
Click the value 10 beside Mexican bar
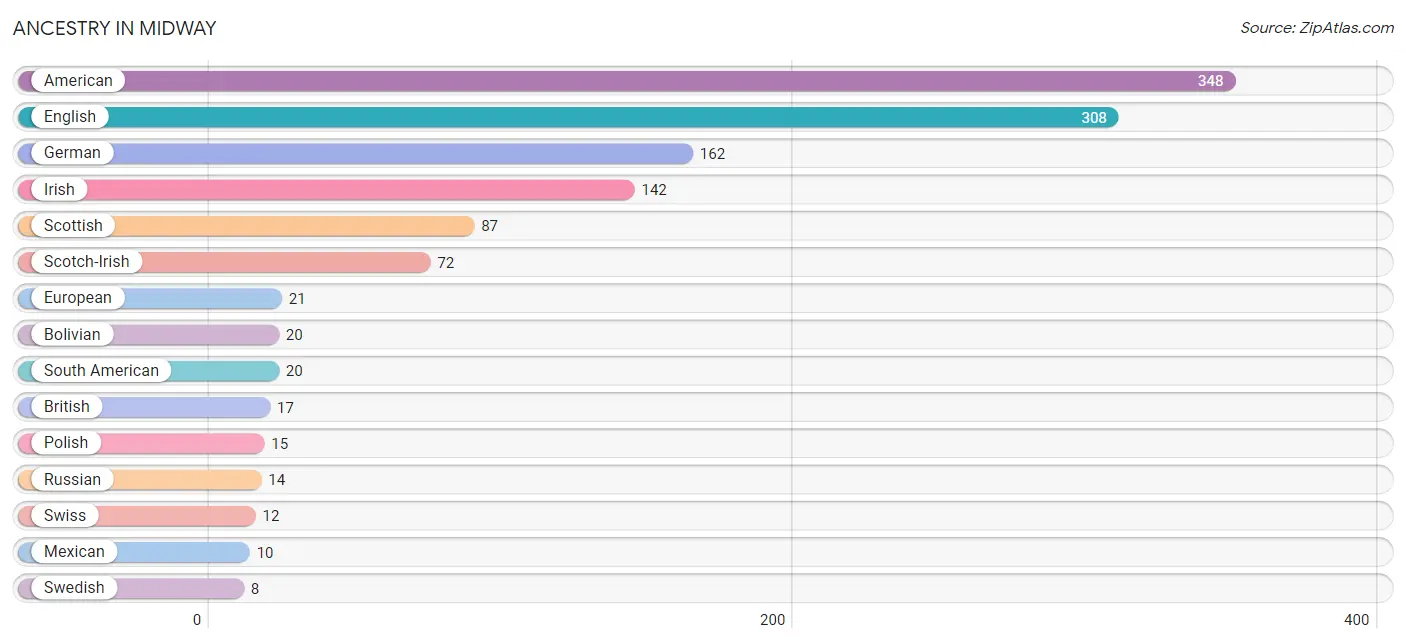point(265,552)
